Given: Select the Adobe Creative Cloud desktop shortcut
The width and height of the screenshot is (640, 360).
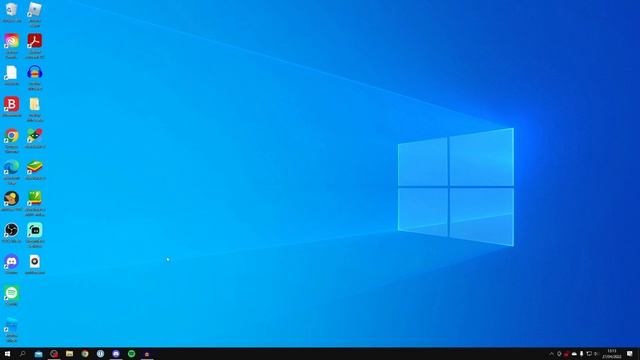Looking at the screenshot, I should 11,41.
